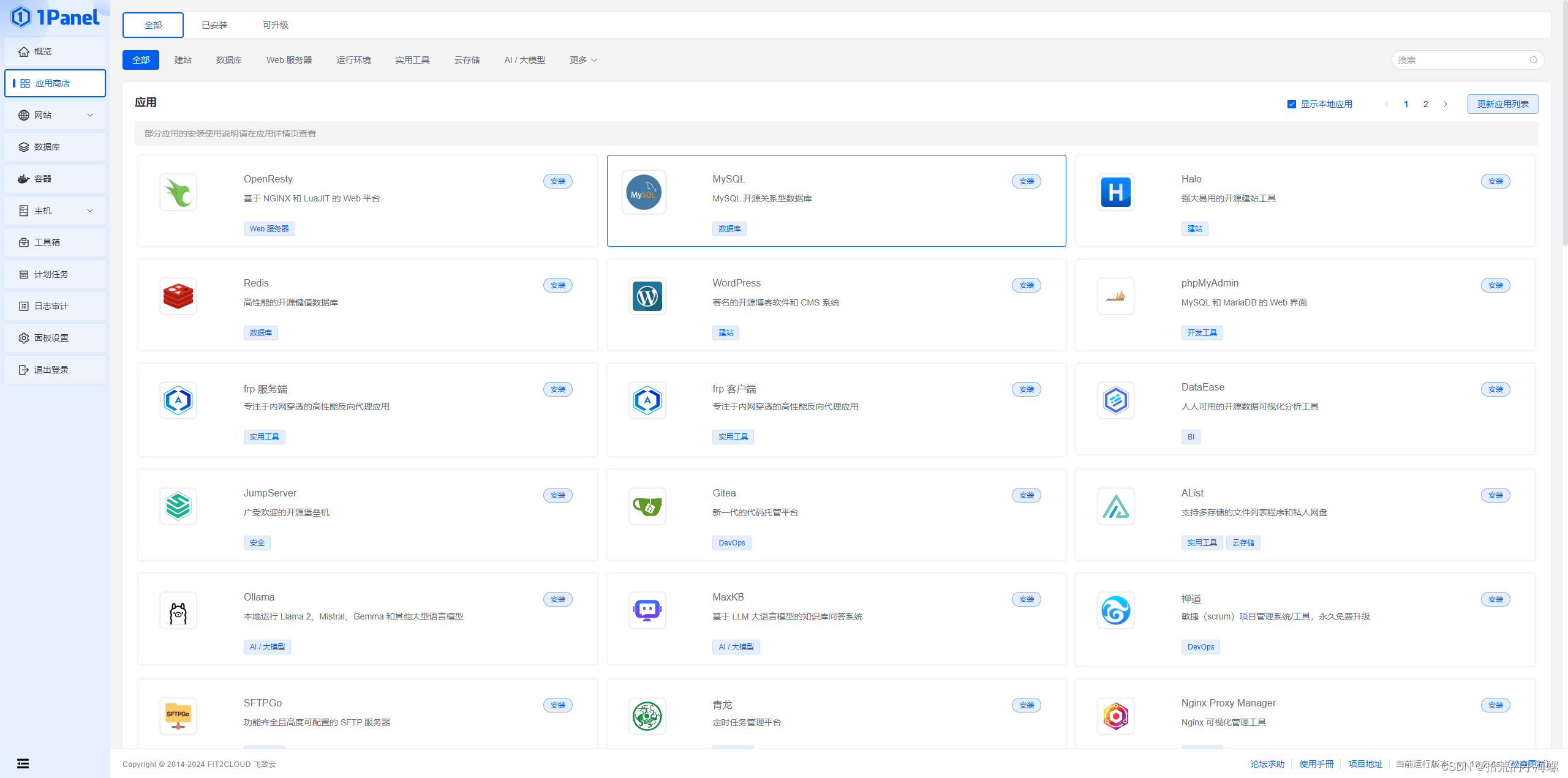The image size is (1568, 778).
Task: Toggle the 显示本地应用 checkbox
Action: point(1292,104)
